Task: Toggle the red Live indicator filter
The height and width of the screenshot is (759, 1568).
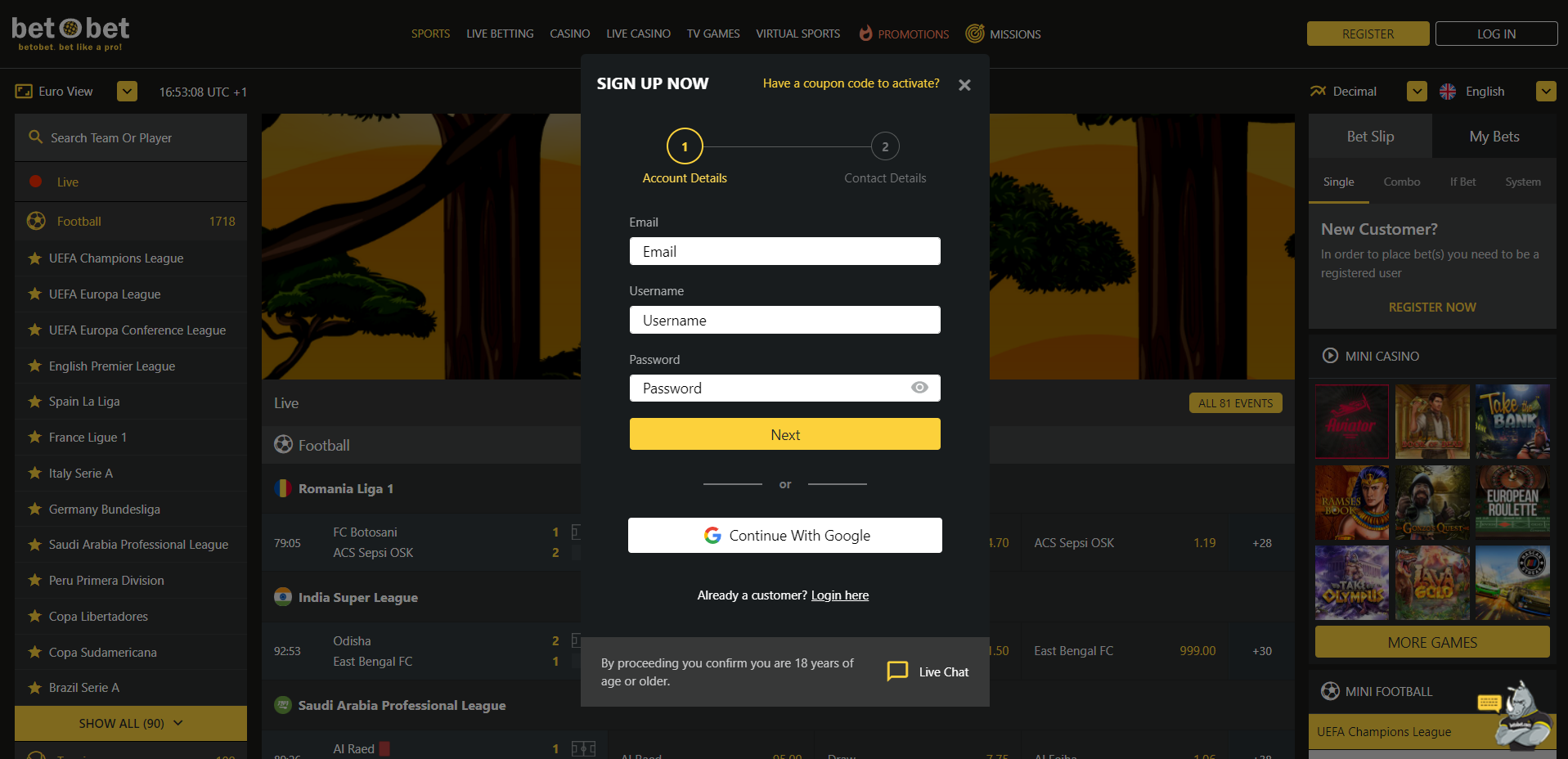Action: (x=36, y=182)
